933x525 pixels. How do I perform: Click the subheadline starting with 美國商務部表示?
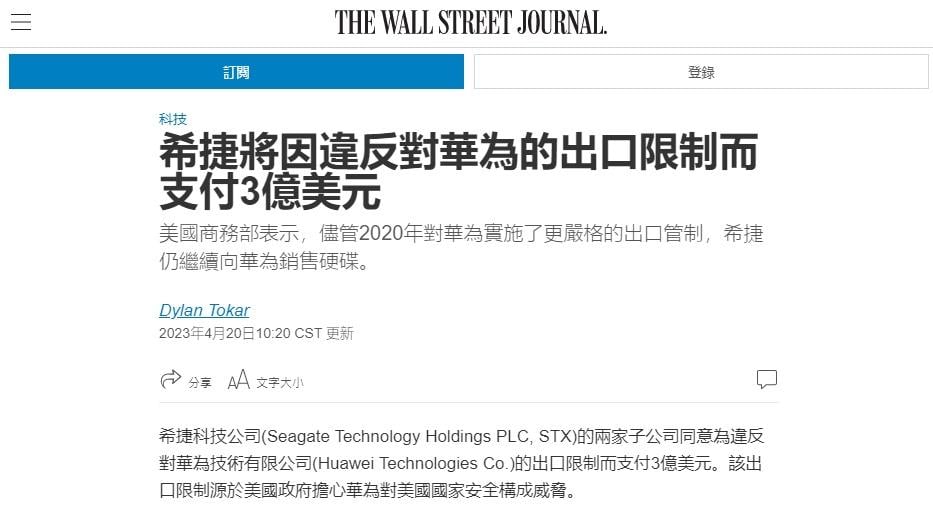click(x=461, y=247)
